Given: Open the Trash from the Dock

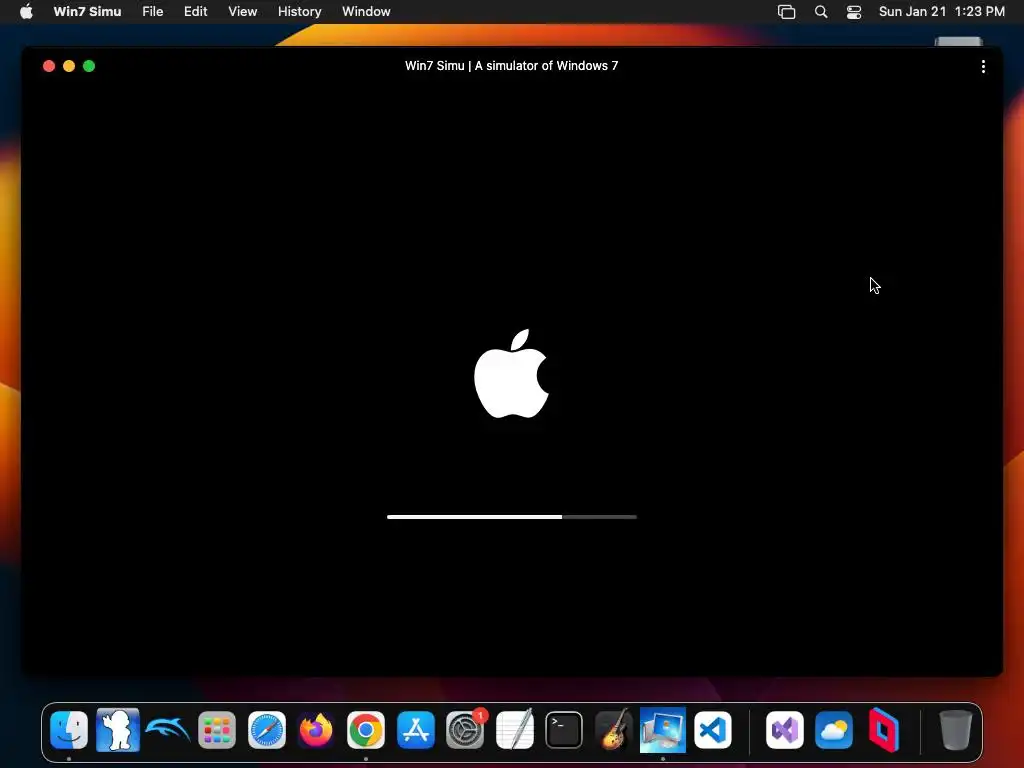Looking at the screenshot, I should (x=956, y=729).
